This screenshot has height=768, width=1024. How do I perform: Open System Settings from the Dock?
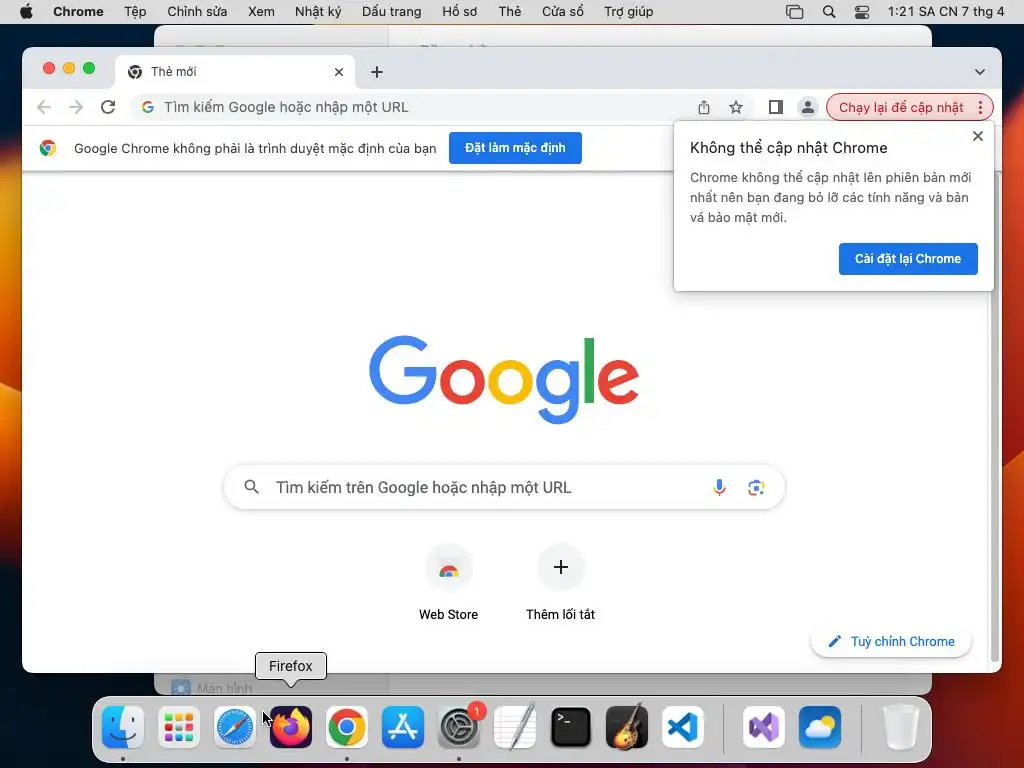[459, 727]
